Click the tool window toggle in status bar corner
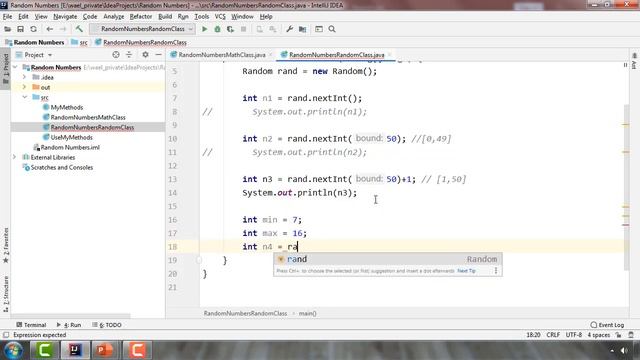The width and height of the screenshot is (640, 360). pyautogui.click(x=6, y=335)
